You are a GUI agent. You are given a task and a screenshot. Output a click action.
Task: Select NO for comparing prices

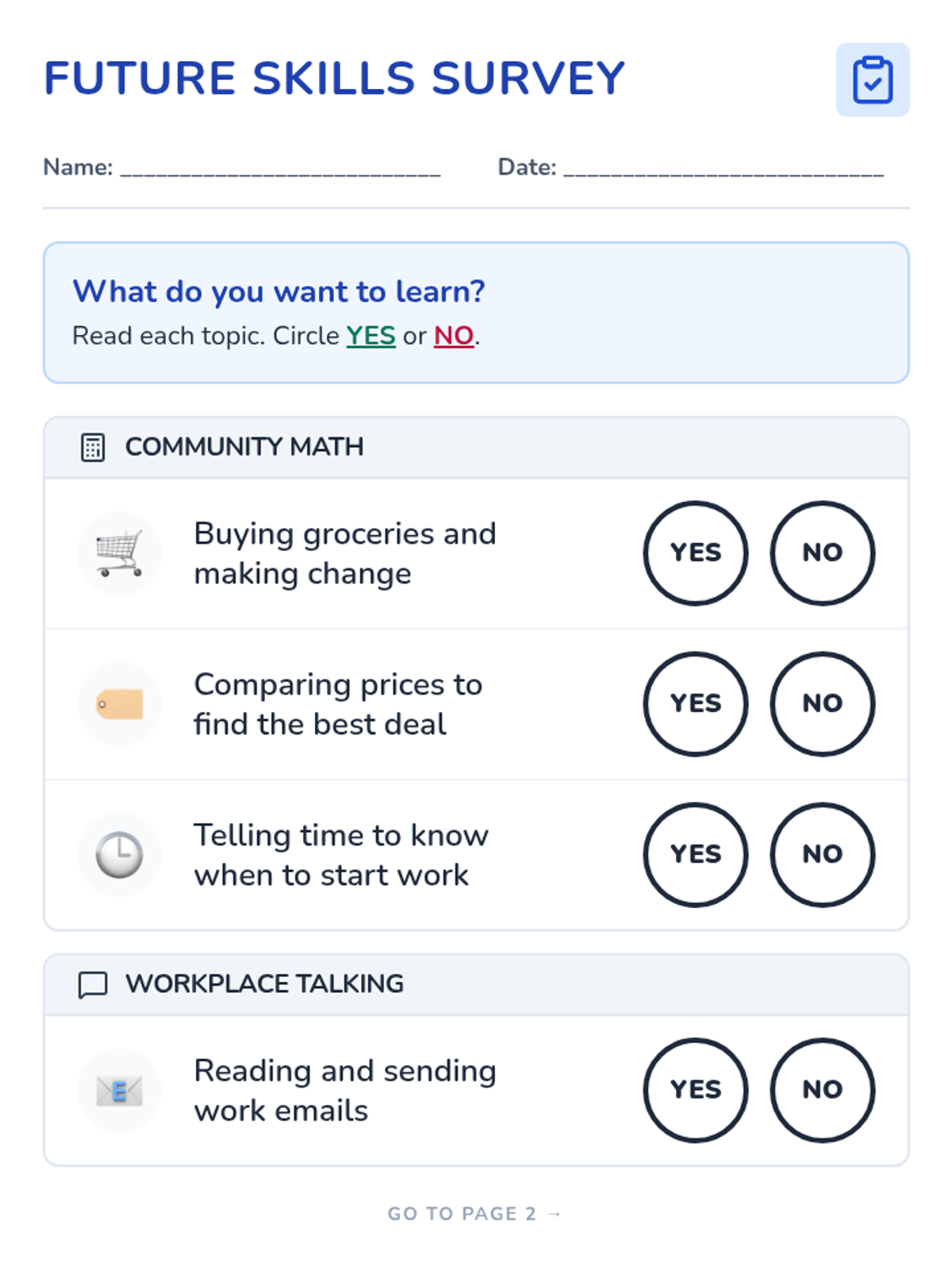[x=822, y=704]
